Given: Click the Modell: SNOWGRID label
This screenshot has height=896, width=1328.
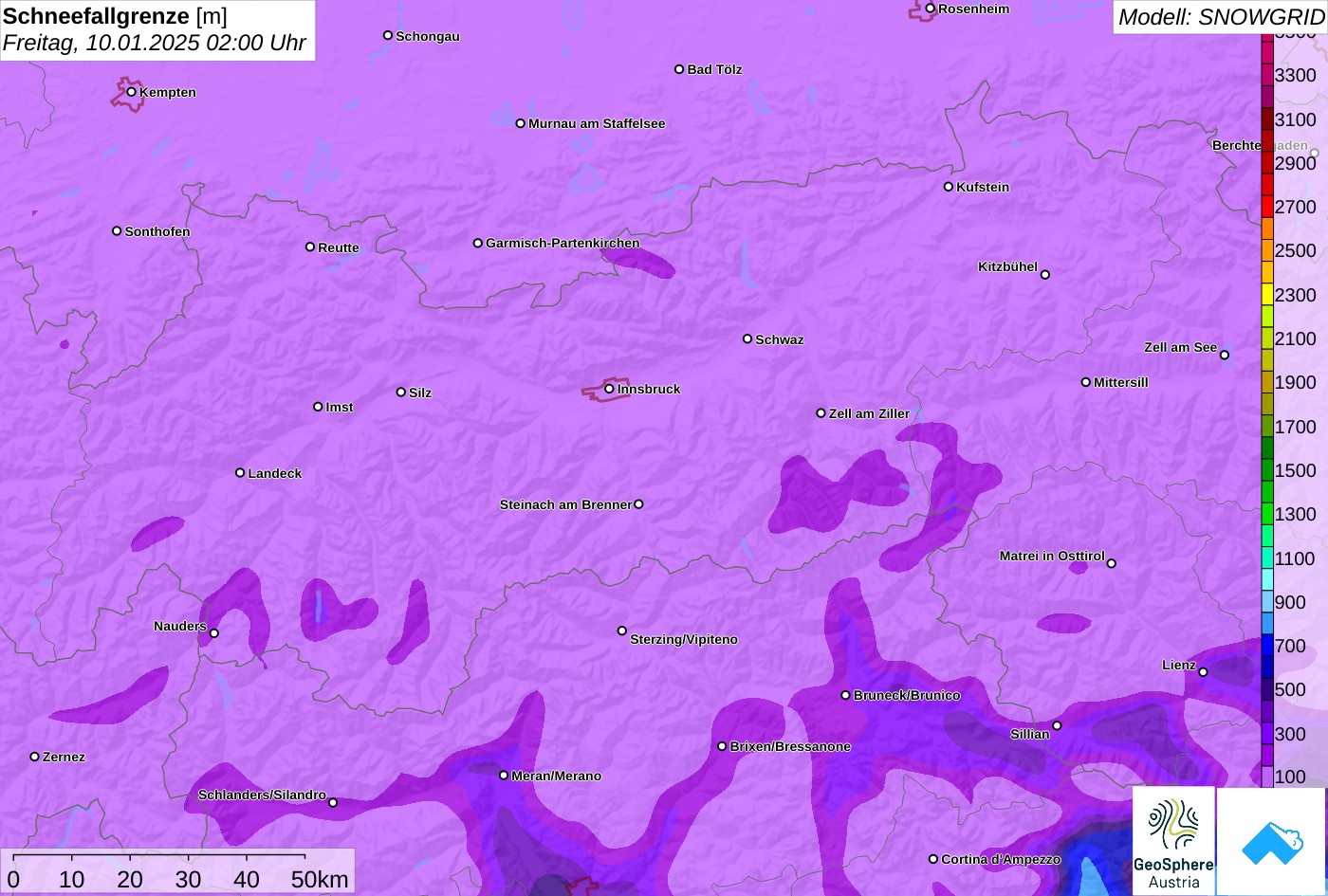Looking at the screenshot, I should [1221, 17].
